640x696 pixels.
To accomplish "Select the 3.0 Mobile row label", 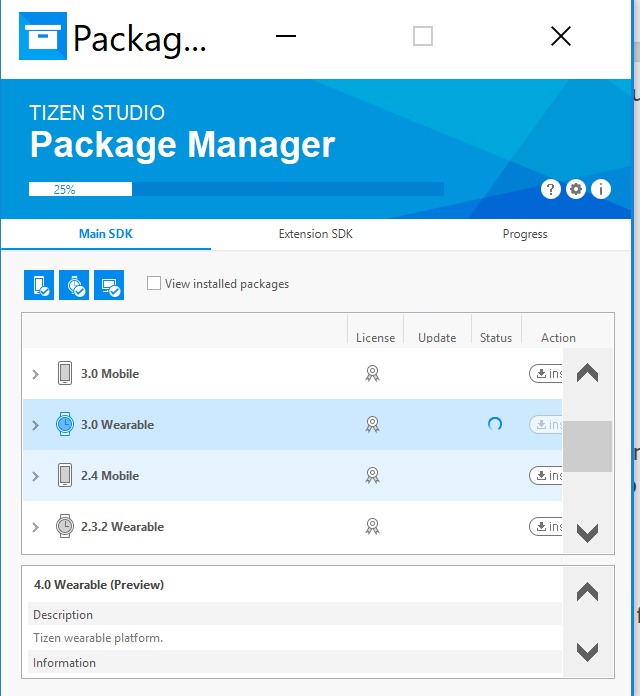I will 110,374.
